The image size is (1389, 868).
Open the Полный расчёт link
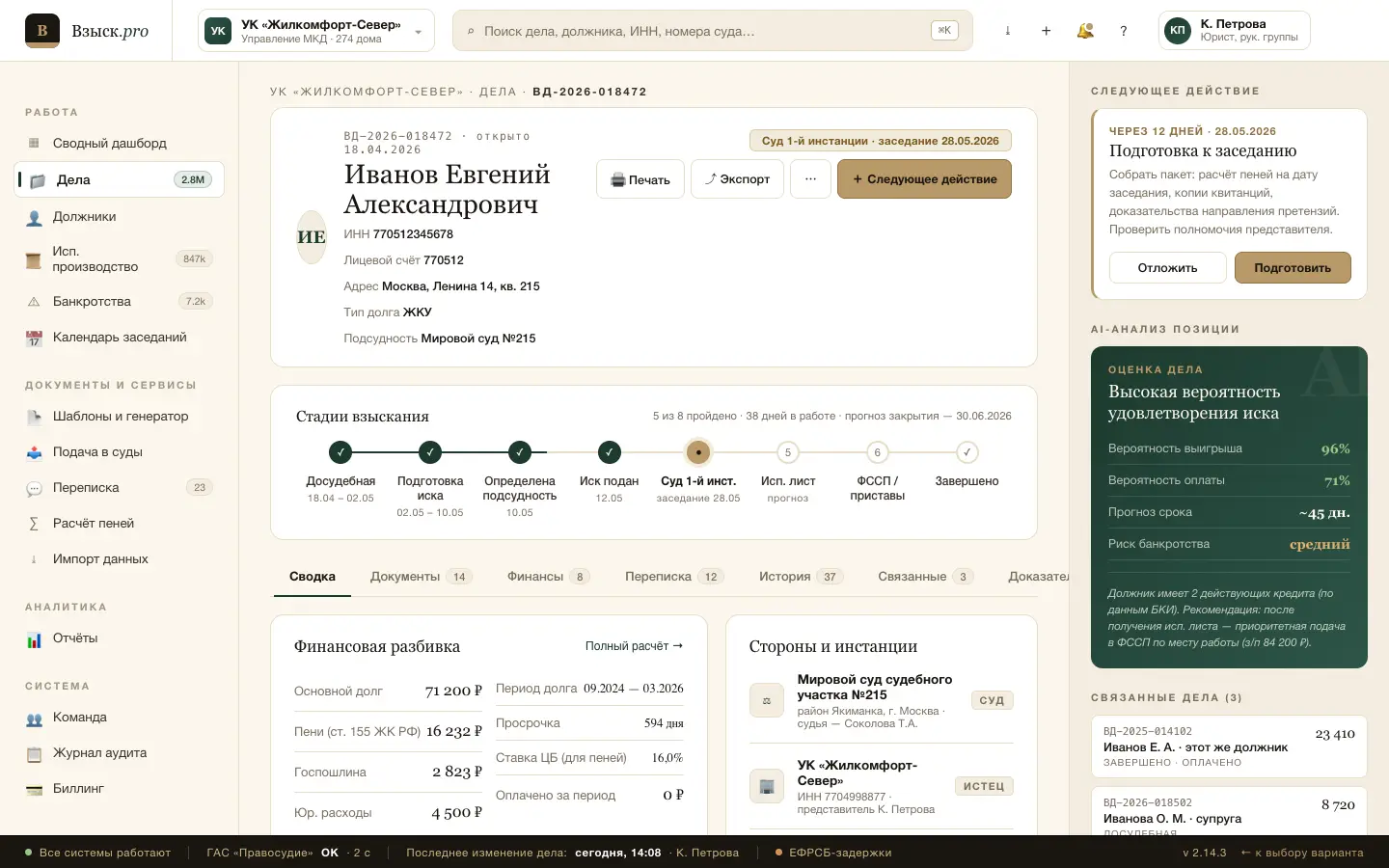tap(634, 646)
